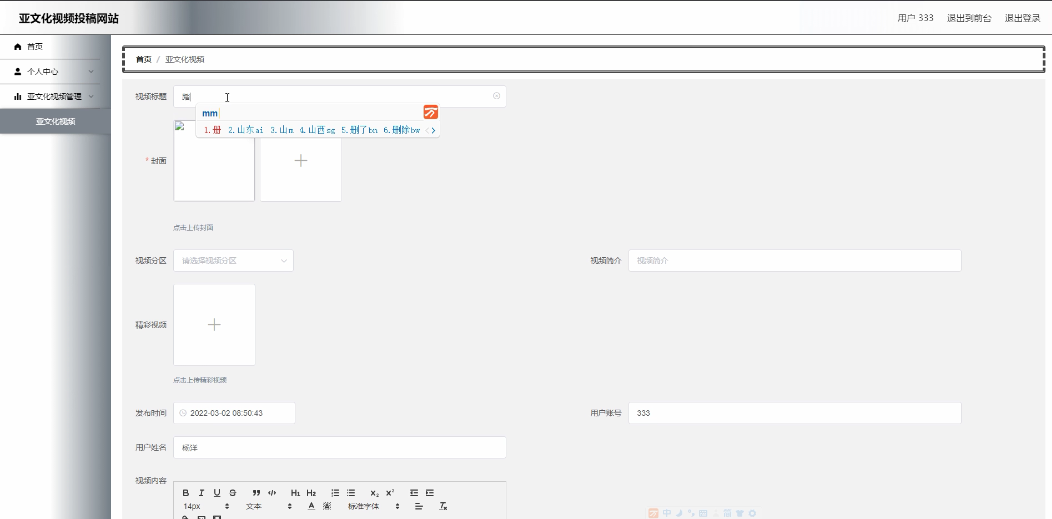This screenshot has height=519, width=1052.
Task: Click the 亚文化视频投稿网站 site title
Action: 68,18
